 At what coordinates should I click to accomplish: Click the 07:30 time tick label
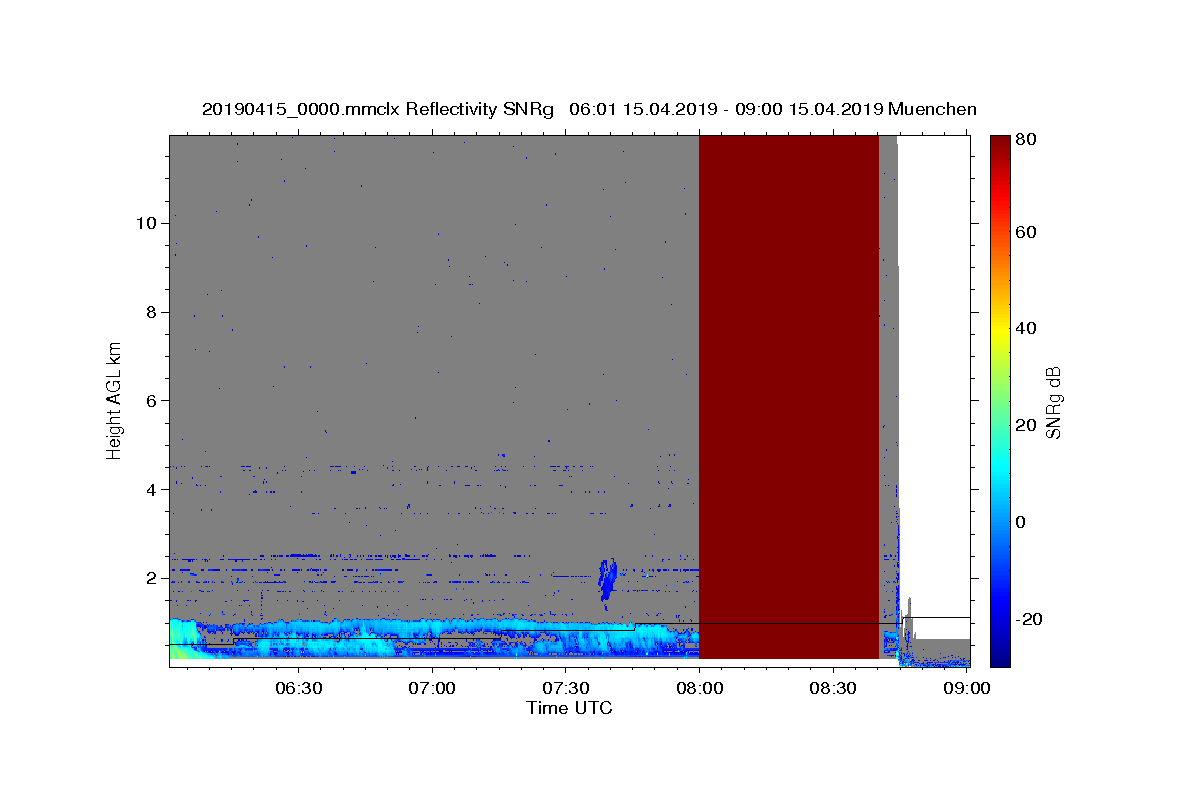566,689
